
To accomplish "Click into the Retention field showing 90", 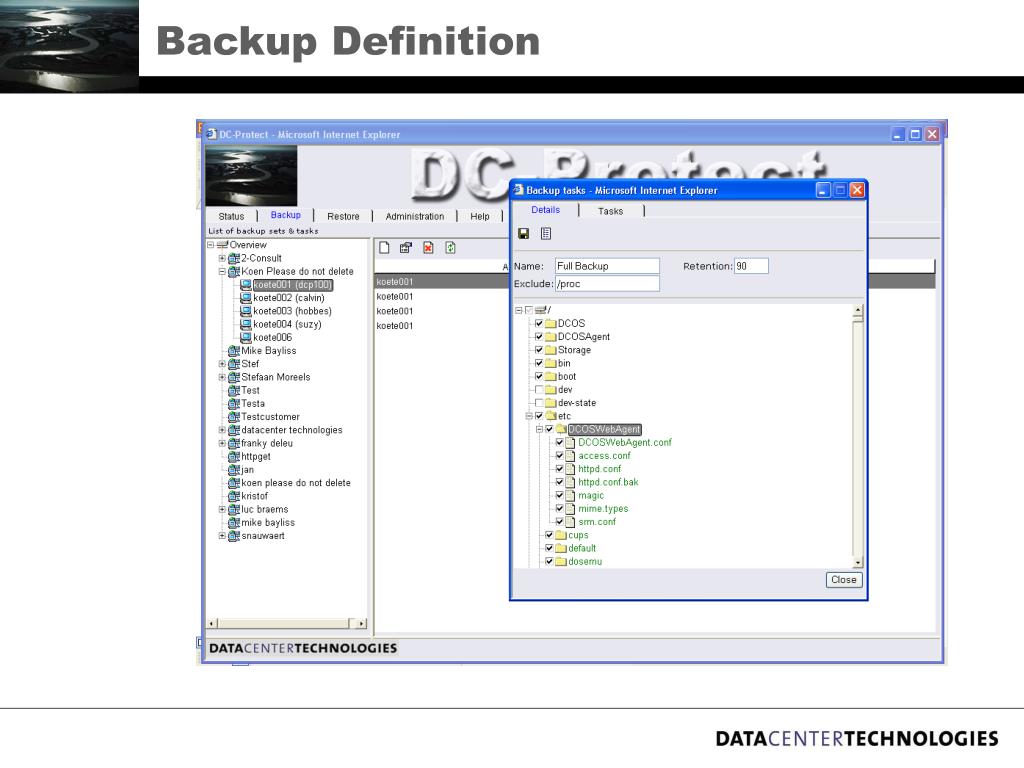I will pos(751,266).
